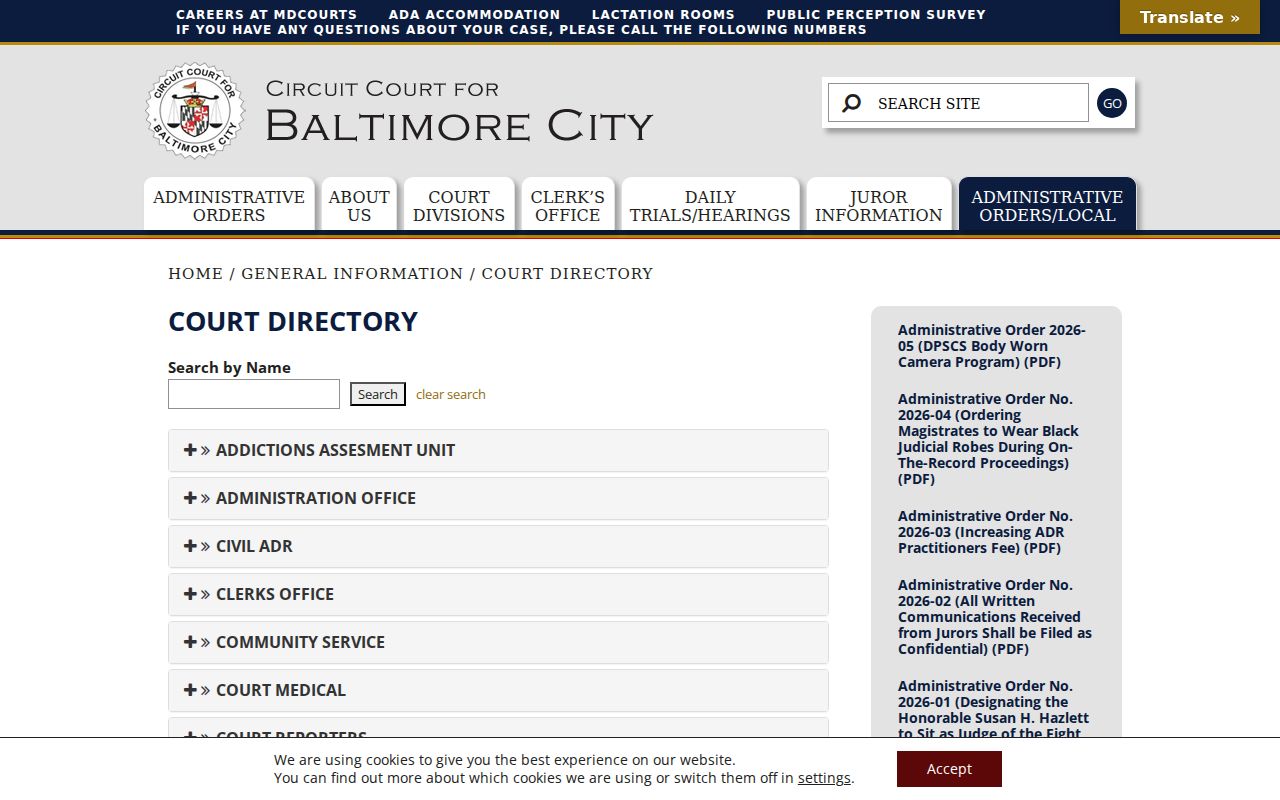Expand plus icon for Court Medical
This screenshot has width=1280, height=800.
(190, 690)
